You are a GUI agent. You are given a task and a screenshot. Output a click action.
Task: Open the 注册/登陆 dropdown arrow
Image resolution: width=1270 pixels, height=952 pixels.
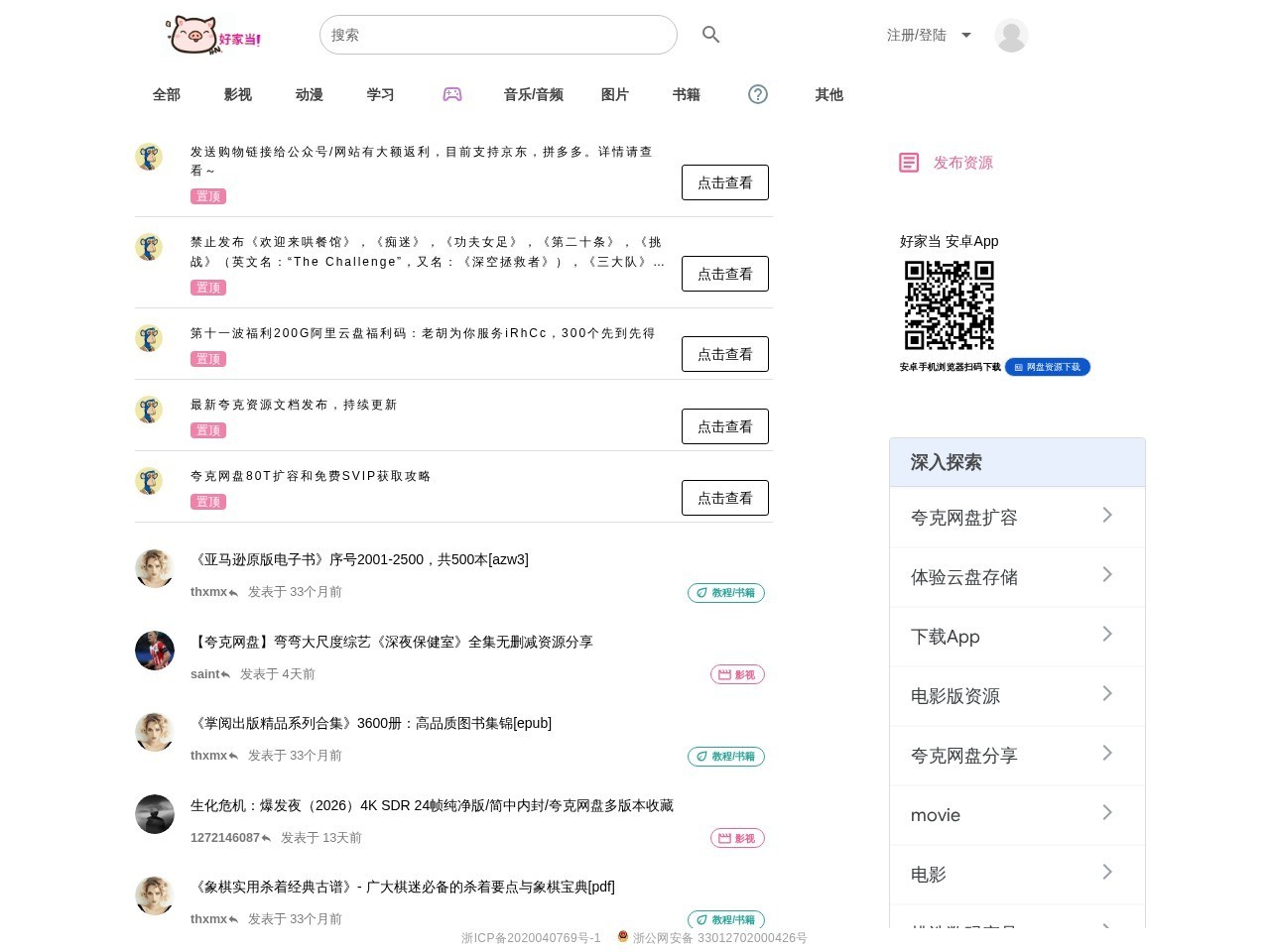[966, 35]
